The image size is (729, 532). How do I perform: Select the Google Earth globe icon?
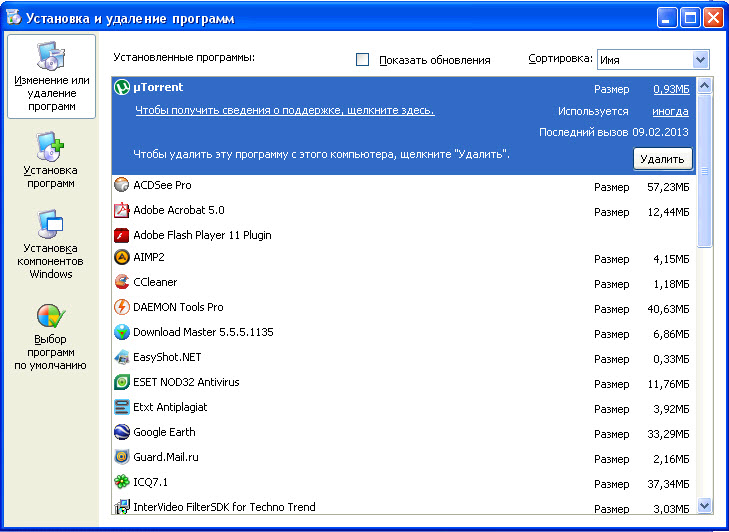point(121,432)
